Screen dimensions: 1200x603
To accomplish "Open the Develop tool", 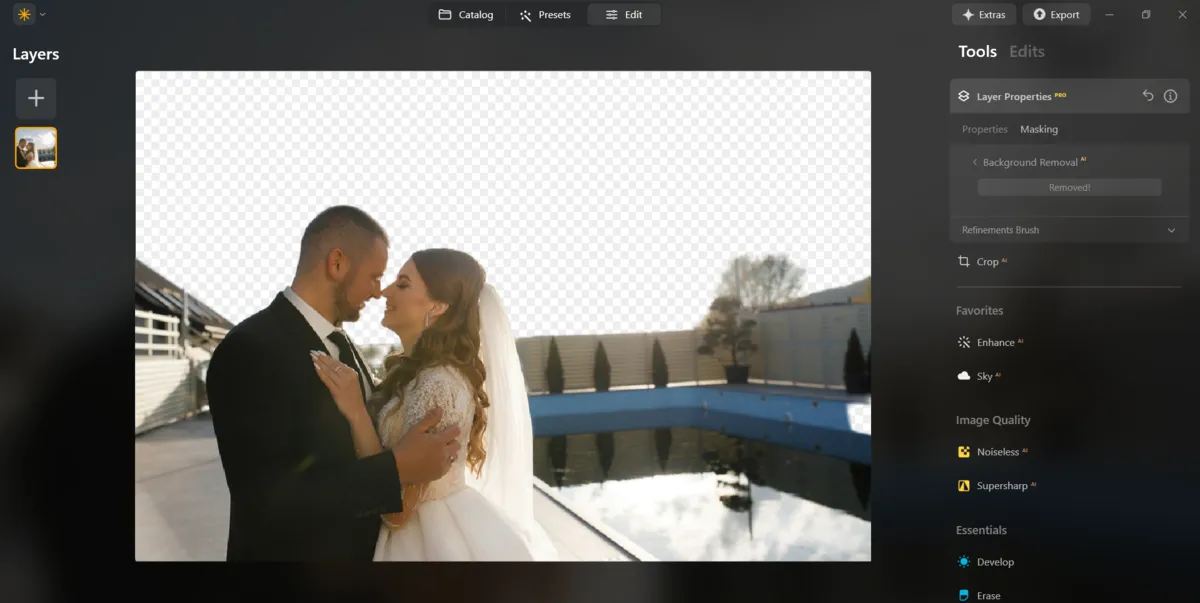I will click(996, 561).
